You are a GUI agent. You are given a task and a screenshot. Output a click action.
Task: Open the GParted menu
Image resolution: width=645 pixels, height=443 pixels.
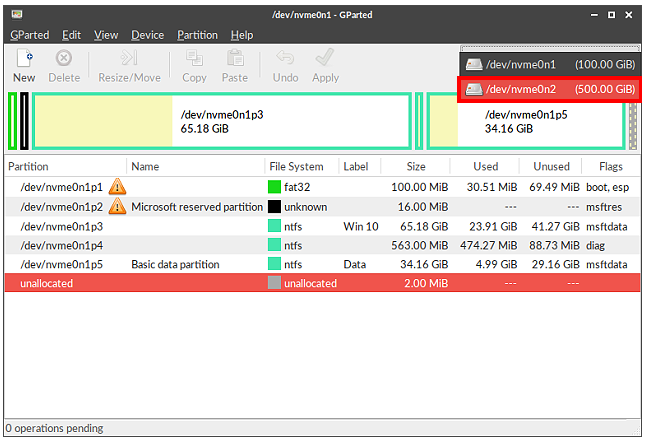[30, 35]
